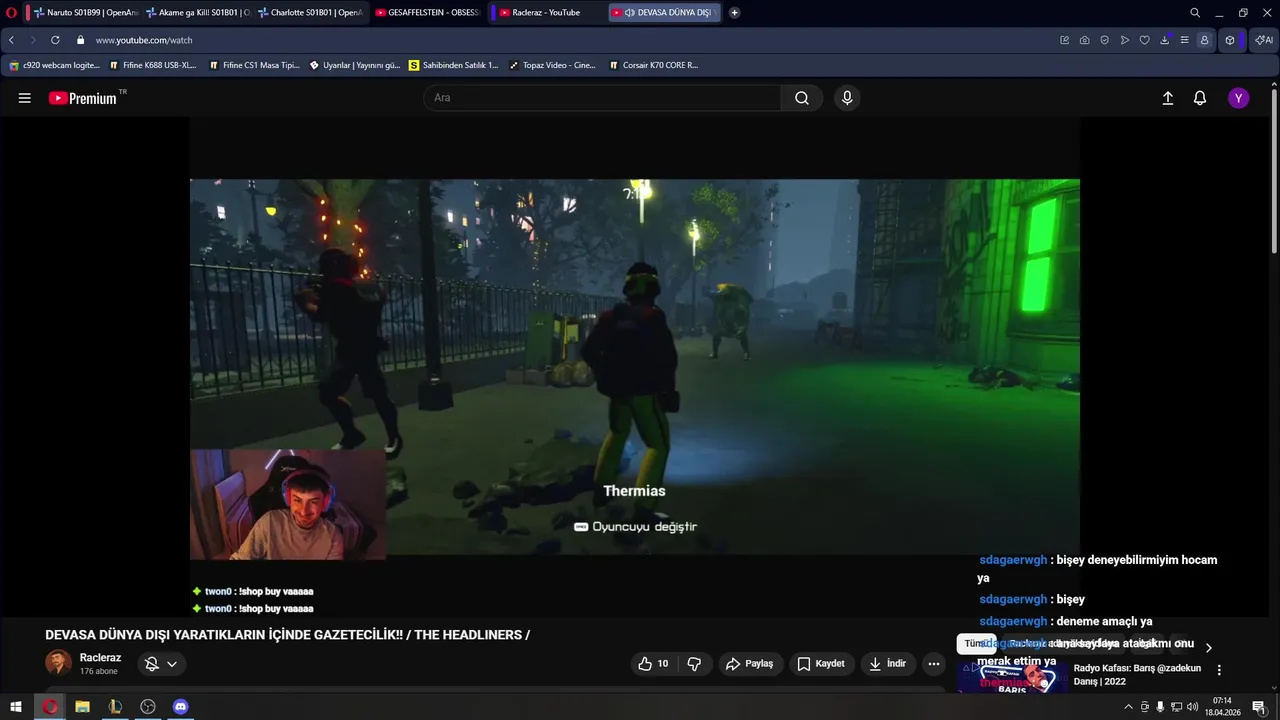Open Corsair K70 CORE bookmark
The width and height of the screenshot is (1280, 720).
click(x=653, y=65)
